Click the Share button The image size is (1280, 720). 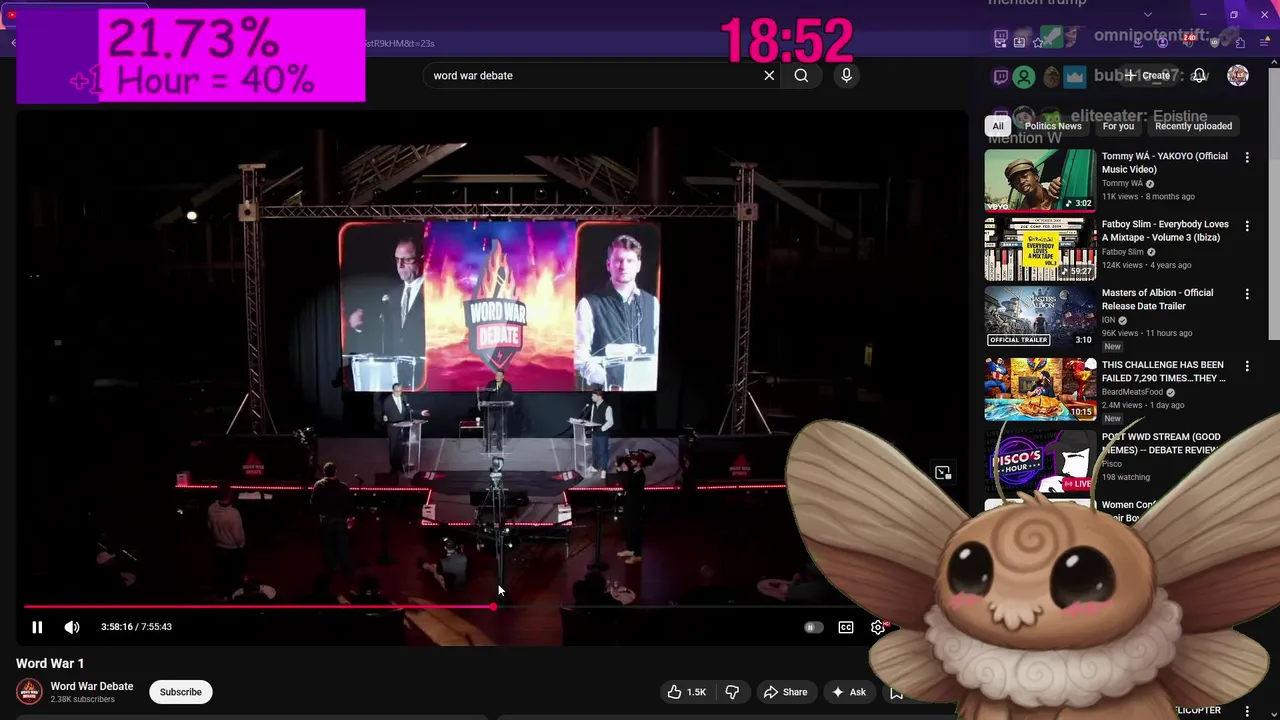point(785,692)
